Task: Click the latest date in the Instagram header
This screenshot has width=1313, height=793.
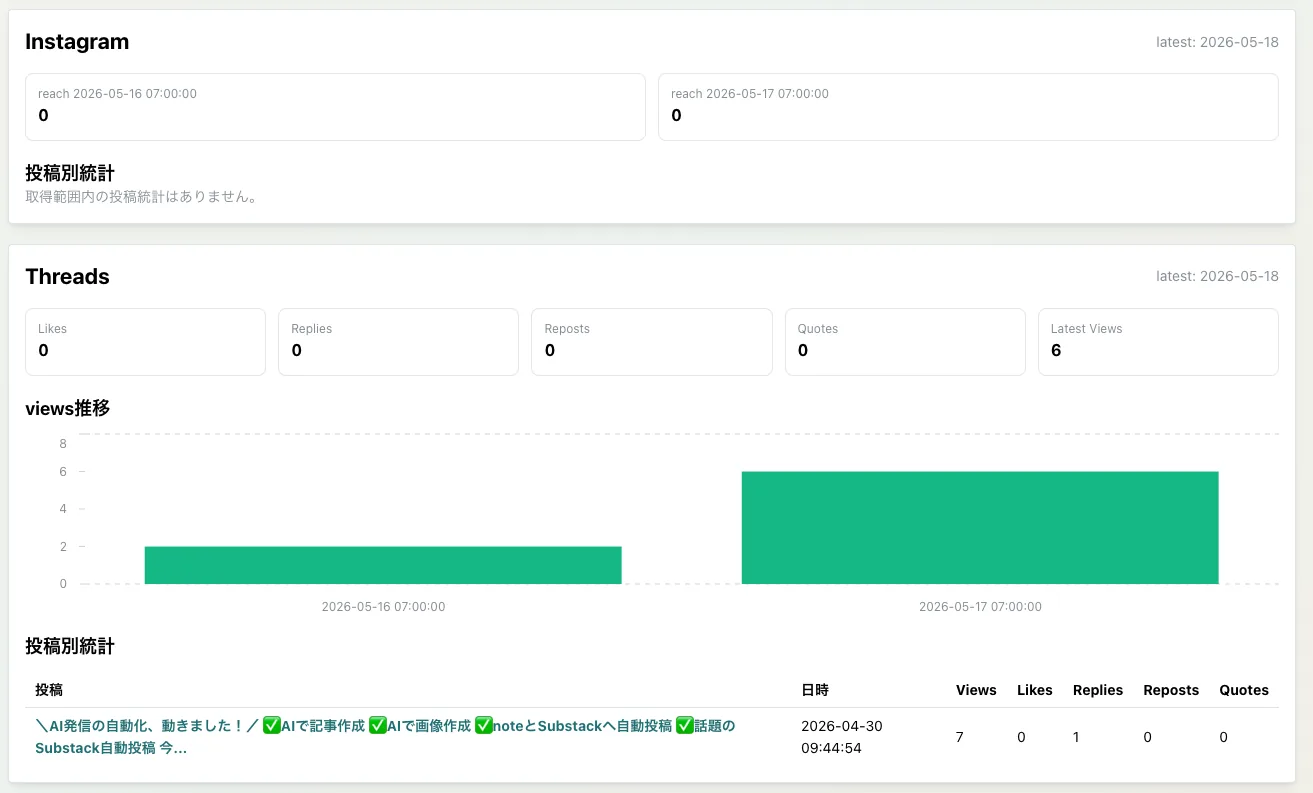Action: coord(1217,42)
